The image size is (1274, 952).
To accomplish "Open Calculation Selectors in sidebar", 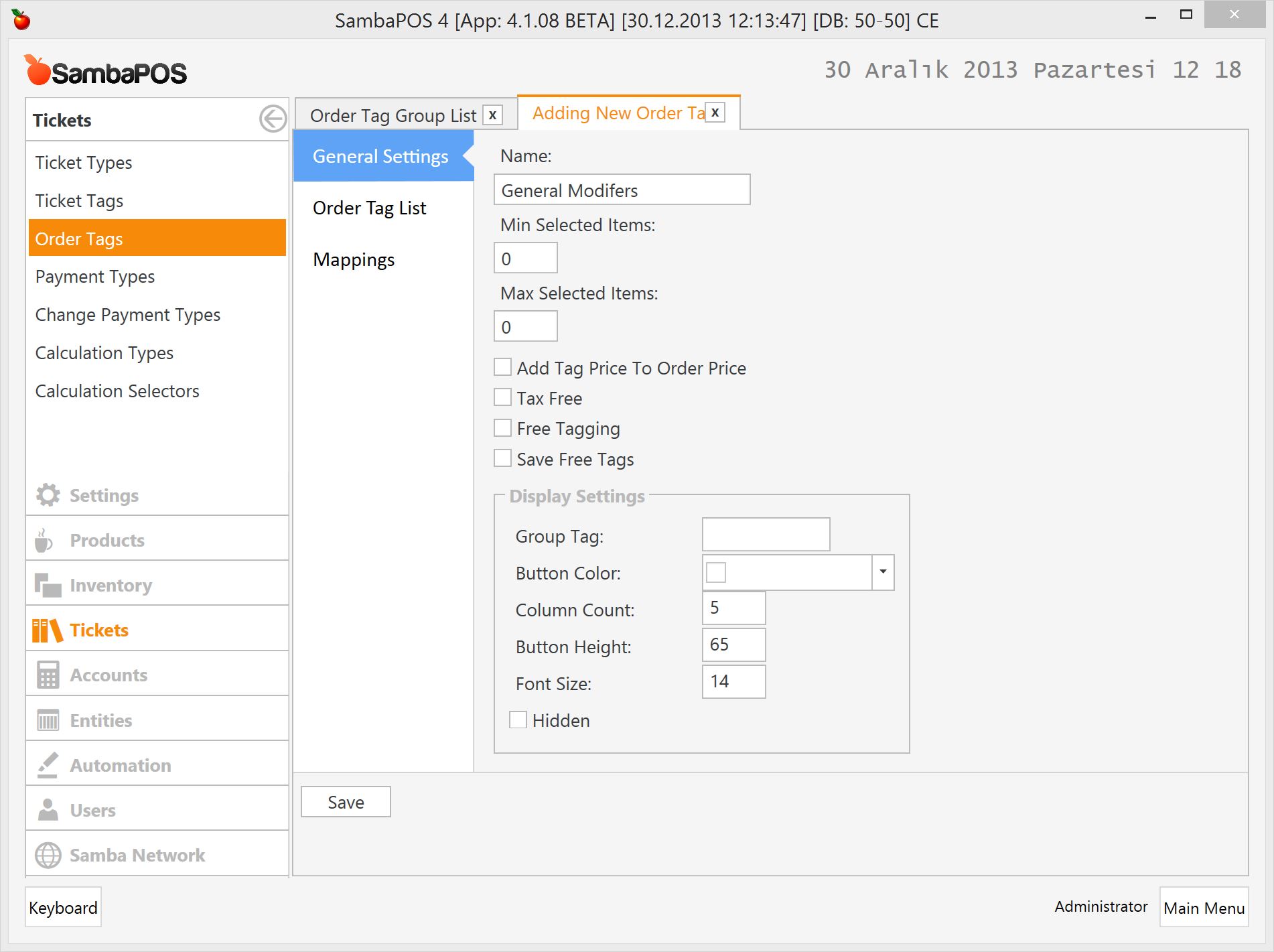I will click(x=157, y=391).
